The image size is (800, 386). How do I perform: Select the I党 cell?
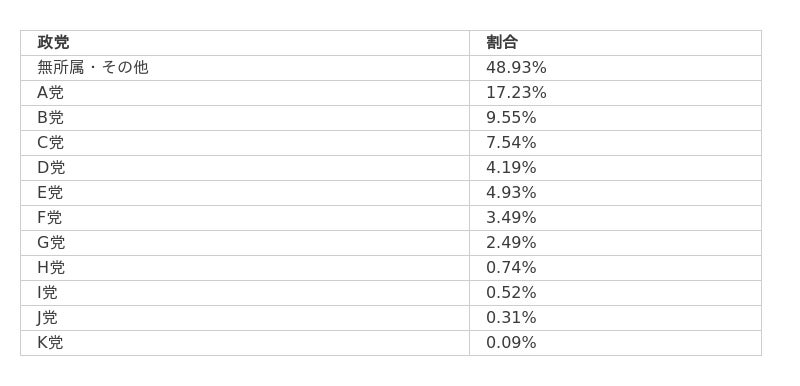click(x=47, y=293)
